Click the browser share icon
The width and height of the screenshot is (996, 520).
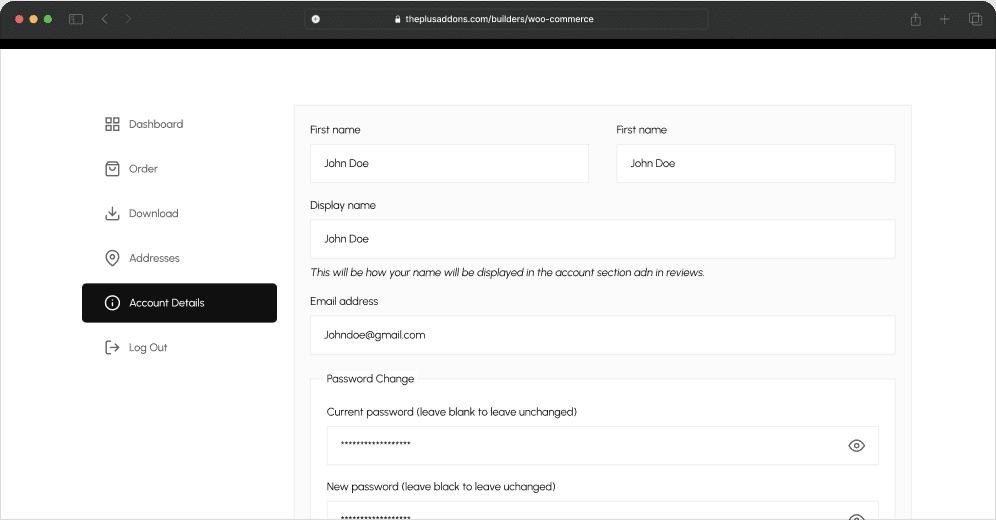tap(915, 19)
